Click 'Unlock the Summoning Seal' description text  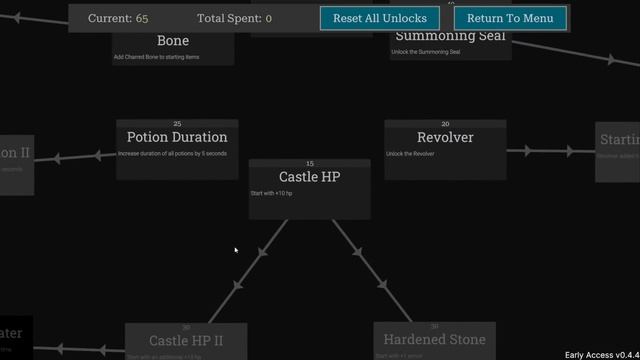coord(426,52)
